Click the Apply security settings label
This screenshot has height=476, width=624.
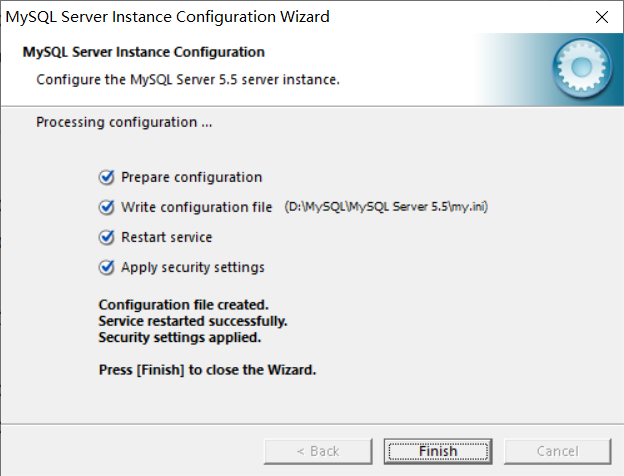click(x=193, y=267)
